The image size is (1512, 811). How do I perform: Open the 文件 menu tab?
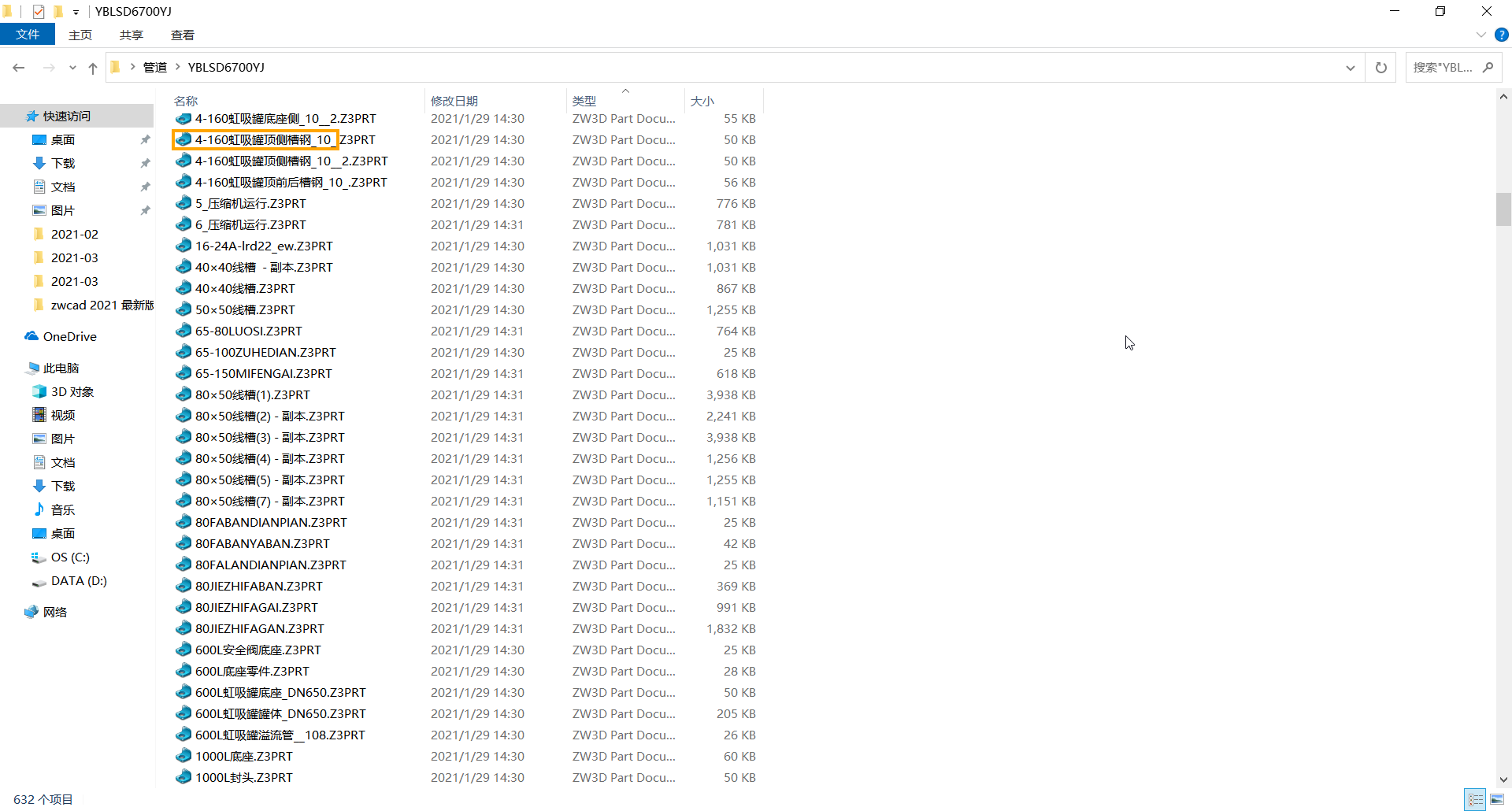[x=28, y=35]
